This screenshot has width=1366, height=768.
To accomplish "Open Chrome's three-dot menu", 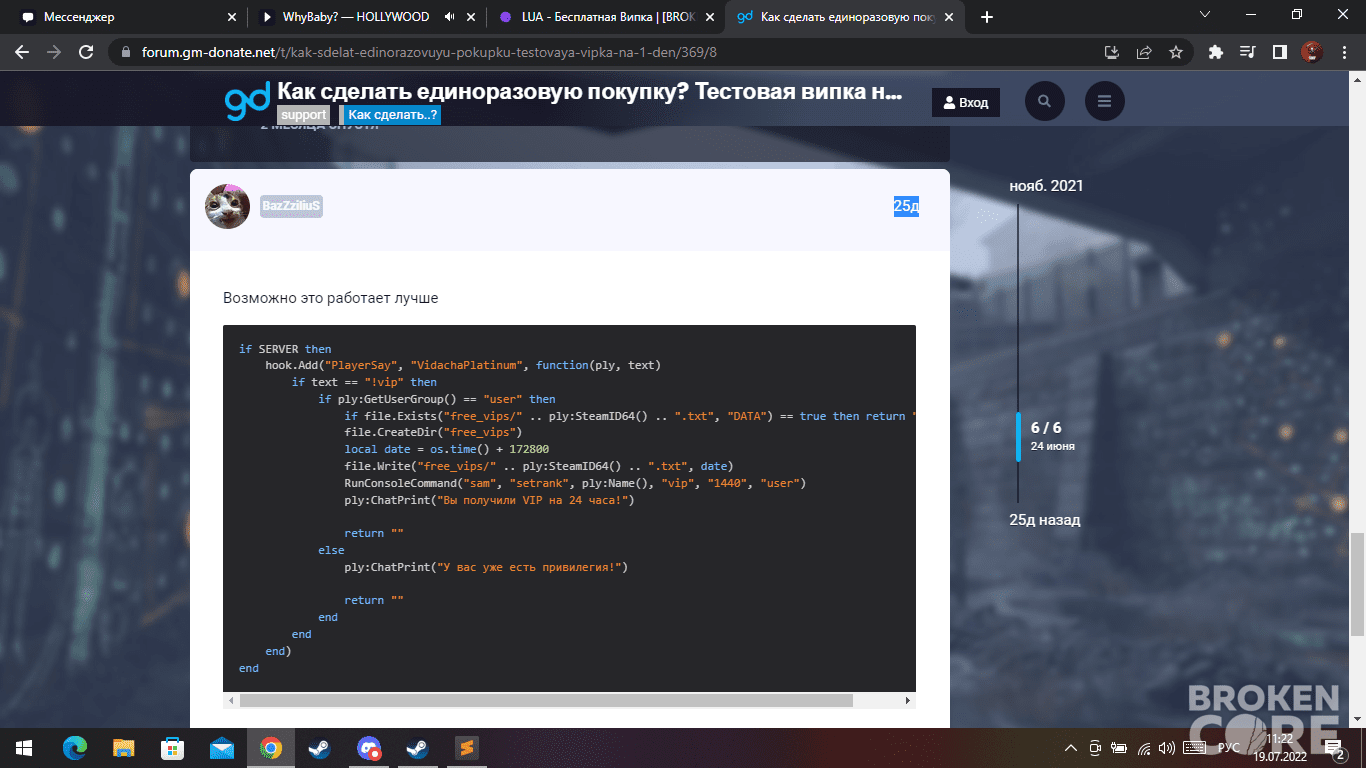I will point(1343,52).
